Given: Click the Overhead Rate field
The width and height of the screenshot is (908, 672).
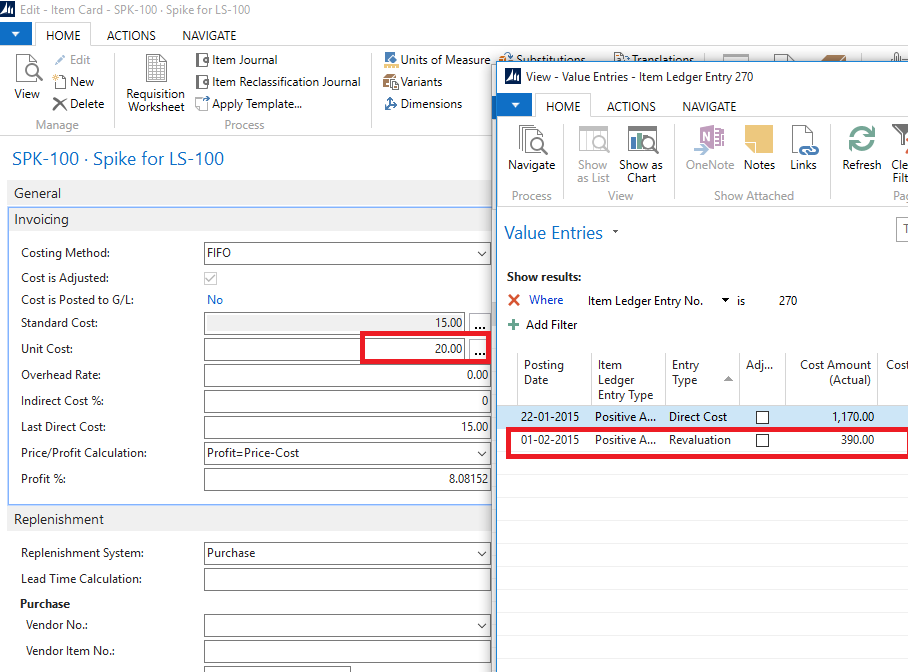Looking at the screenshot, I should 347,375.
